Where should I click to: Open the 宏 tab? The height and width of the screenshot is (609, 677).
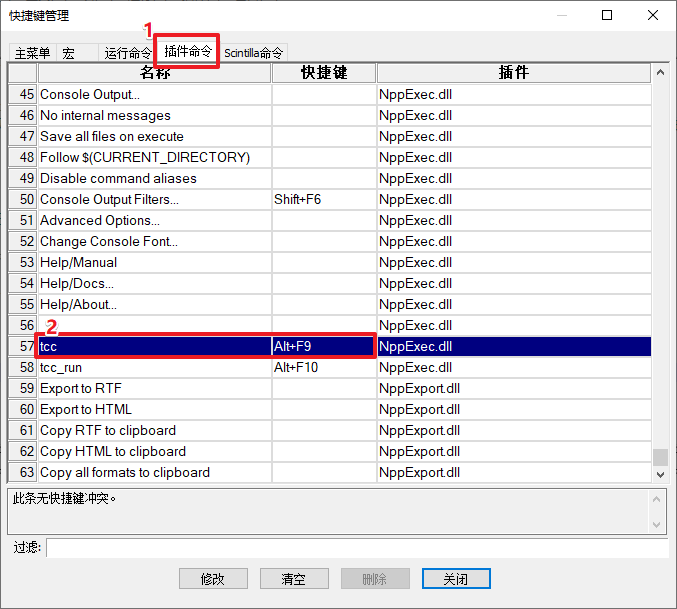pos(77,53)
